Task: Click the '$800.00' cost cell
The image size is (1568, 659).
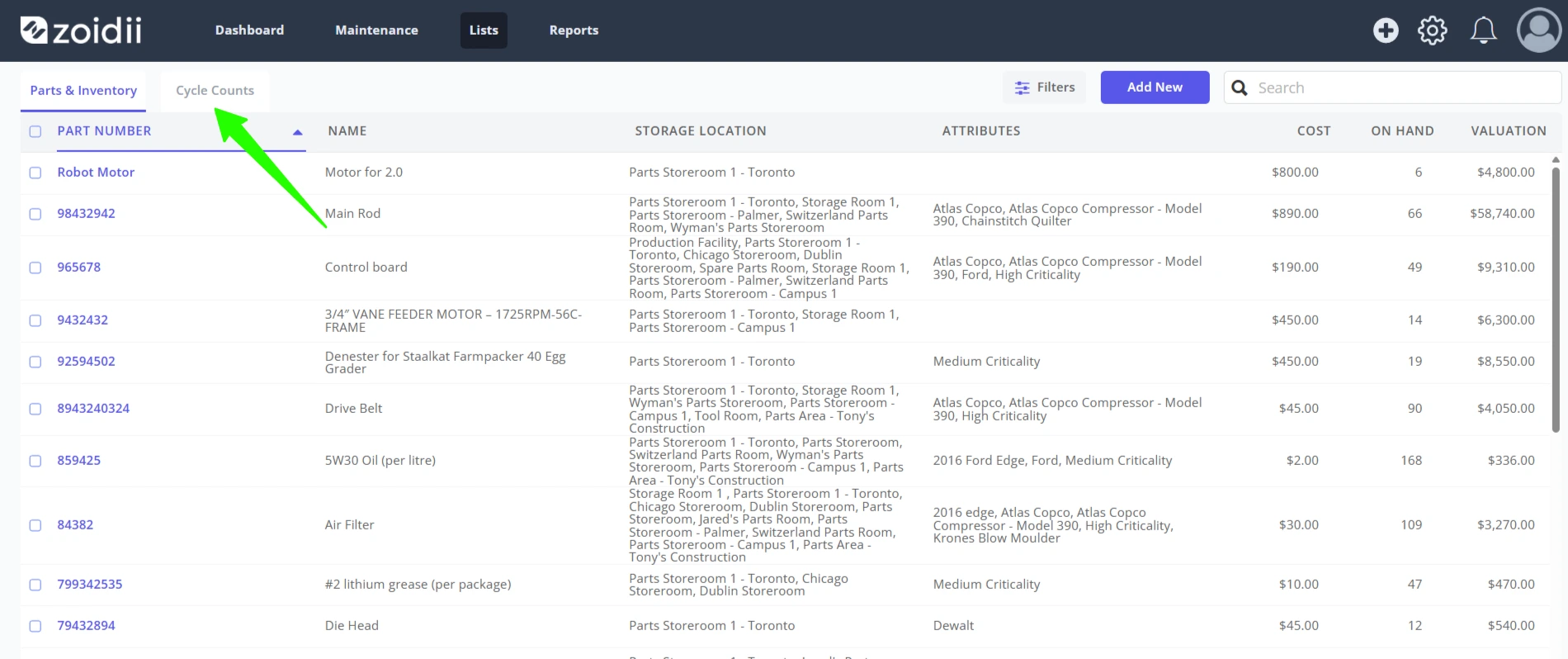Action: click(1295, 173)
